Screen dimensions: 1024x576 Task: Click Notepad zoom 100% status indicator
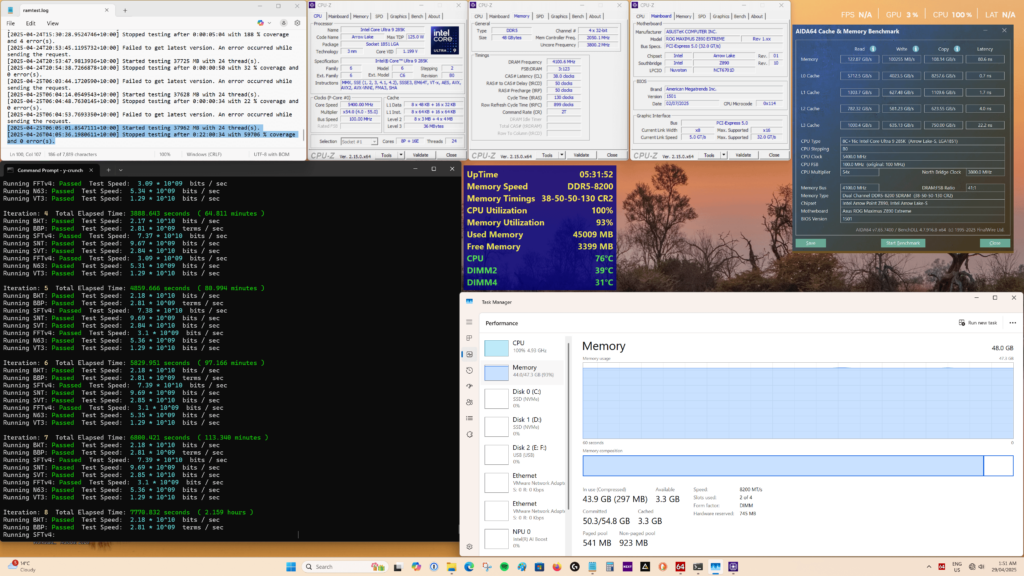[165, 154]
